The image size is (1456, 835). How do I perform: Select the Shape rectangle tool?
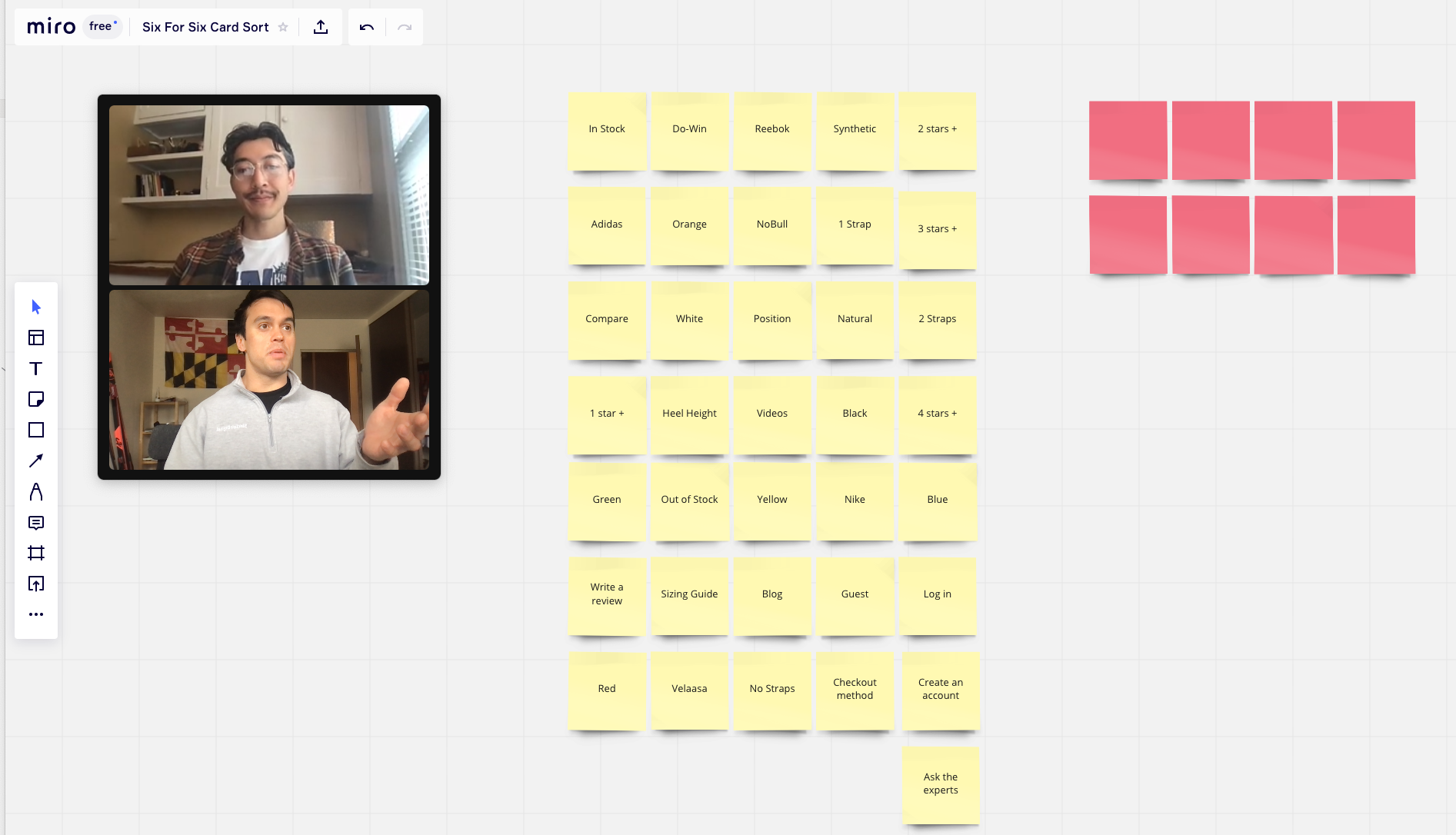coord(36,430)
